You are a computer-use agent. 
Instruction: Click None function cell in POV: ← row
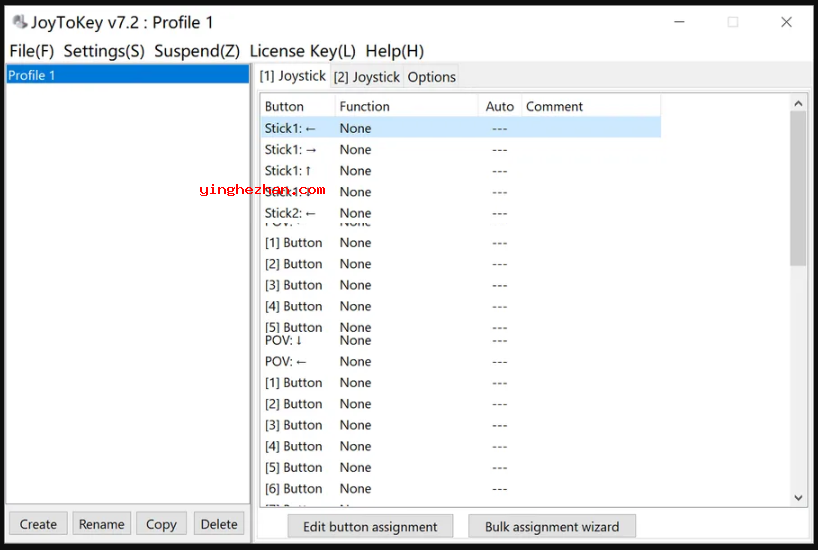coord(355,362)
